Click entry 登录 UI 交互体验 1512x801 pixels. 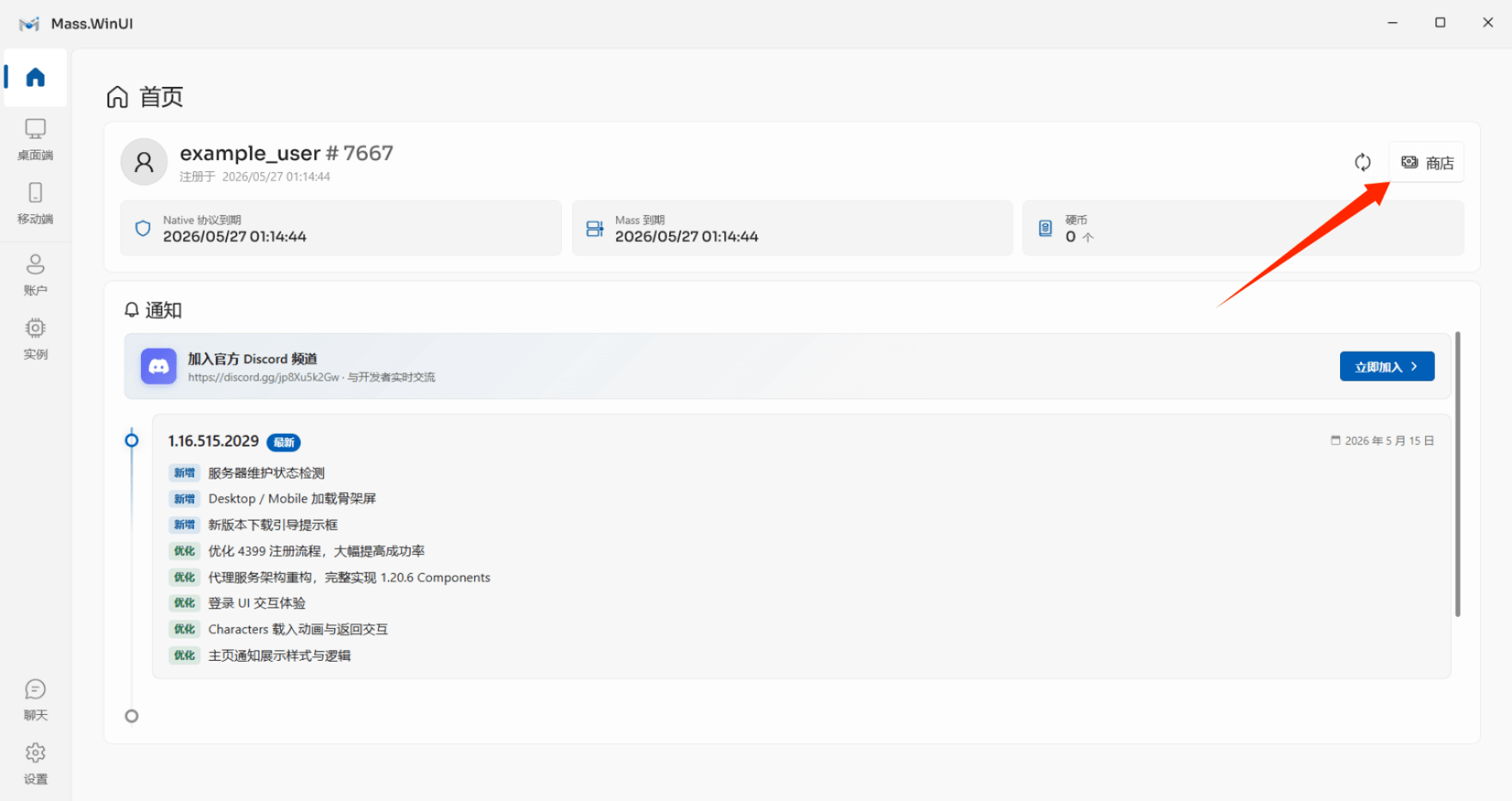257,603
